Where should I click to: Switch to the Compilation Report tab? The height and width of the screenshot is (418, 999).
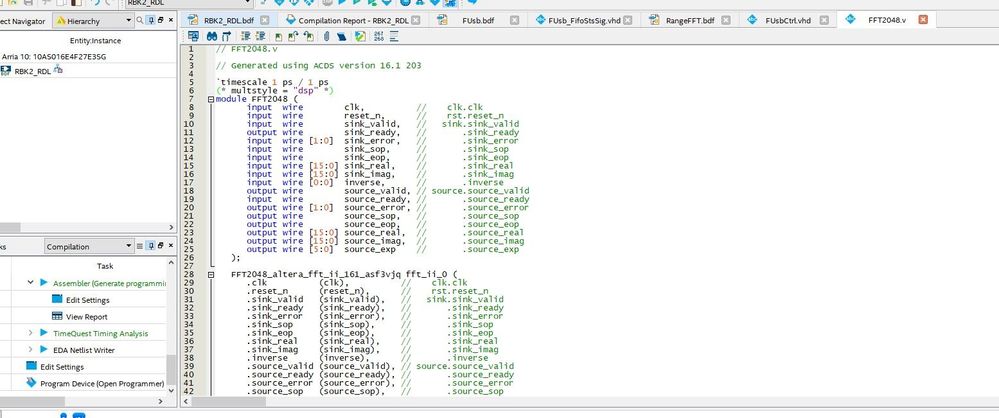pyautogui.click(x=343, y=19)
